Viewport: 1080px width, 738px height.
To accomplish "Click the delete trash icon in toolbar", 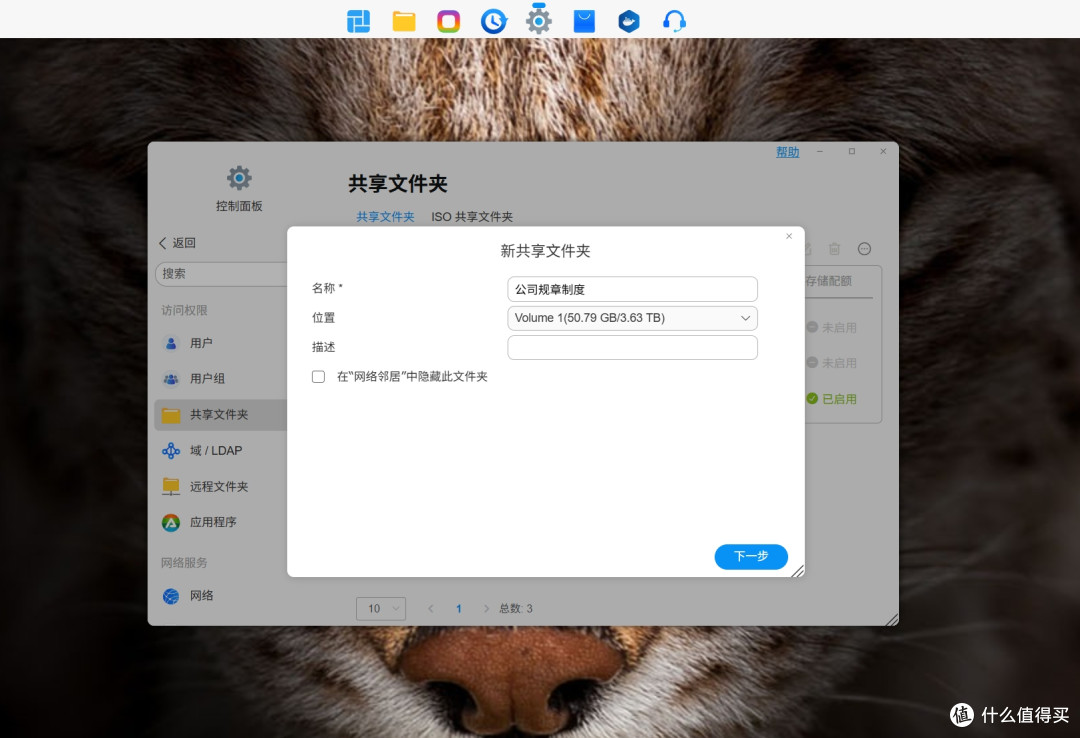I will [x=834, y=249].
